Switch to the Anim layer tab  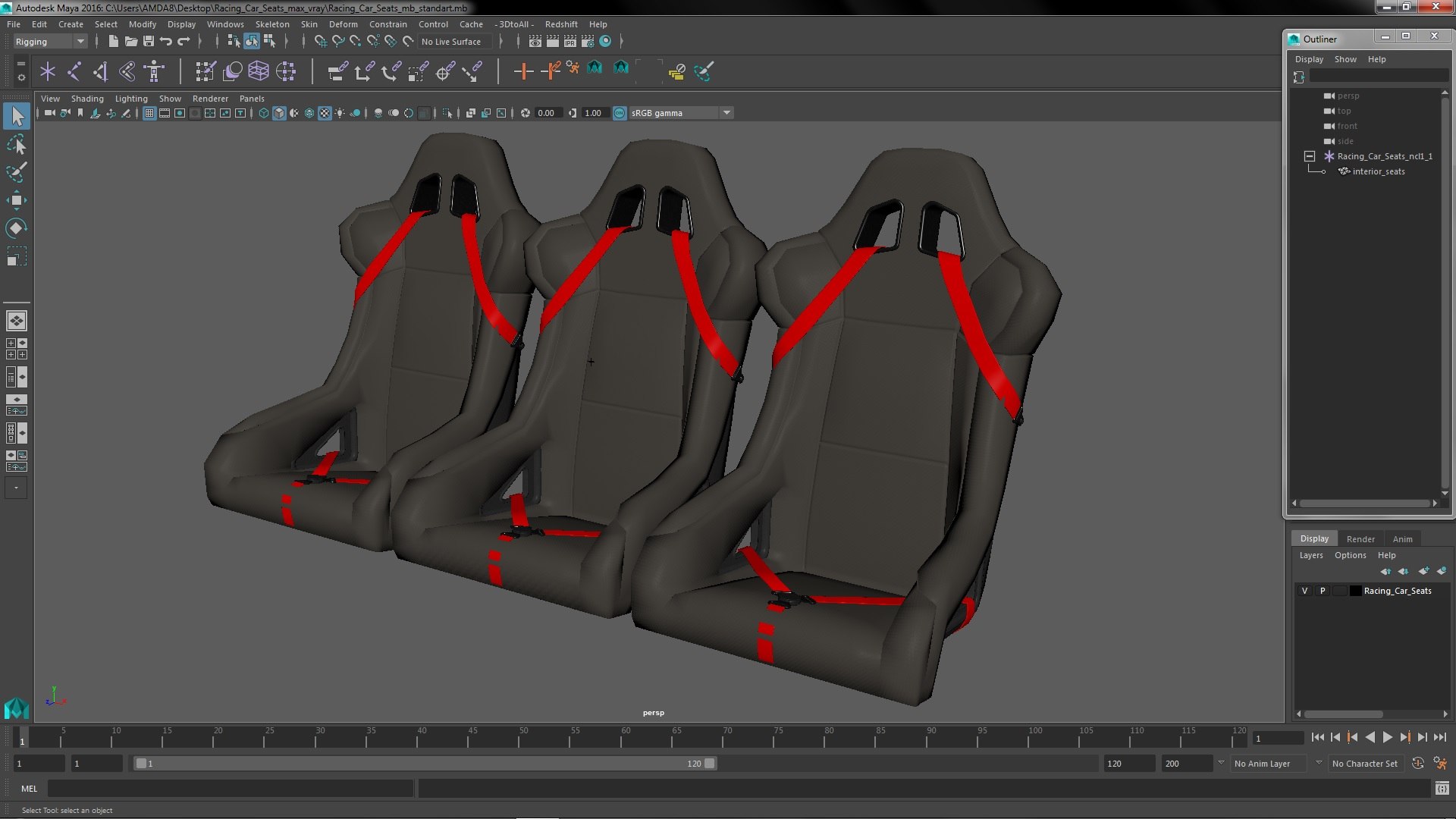point(1402,539)
